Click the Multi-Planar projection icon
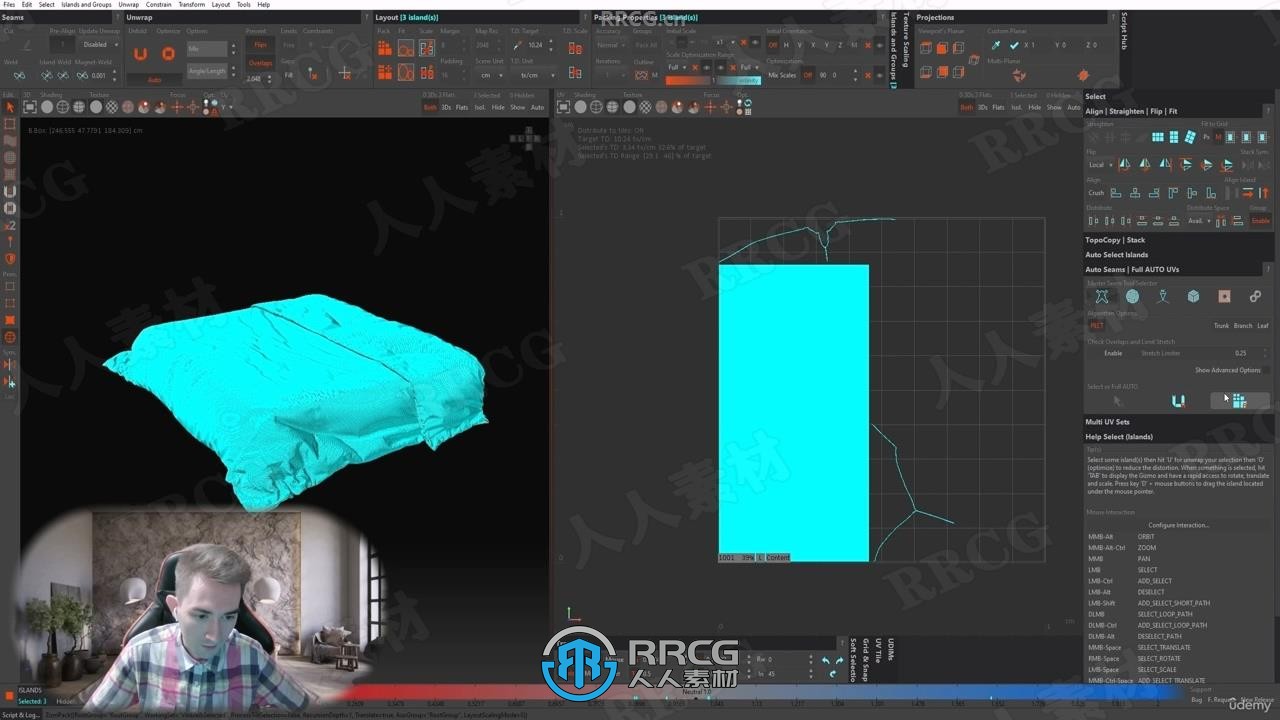 pyautogui.click(x=1019, y=75)
